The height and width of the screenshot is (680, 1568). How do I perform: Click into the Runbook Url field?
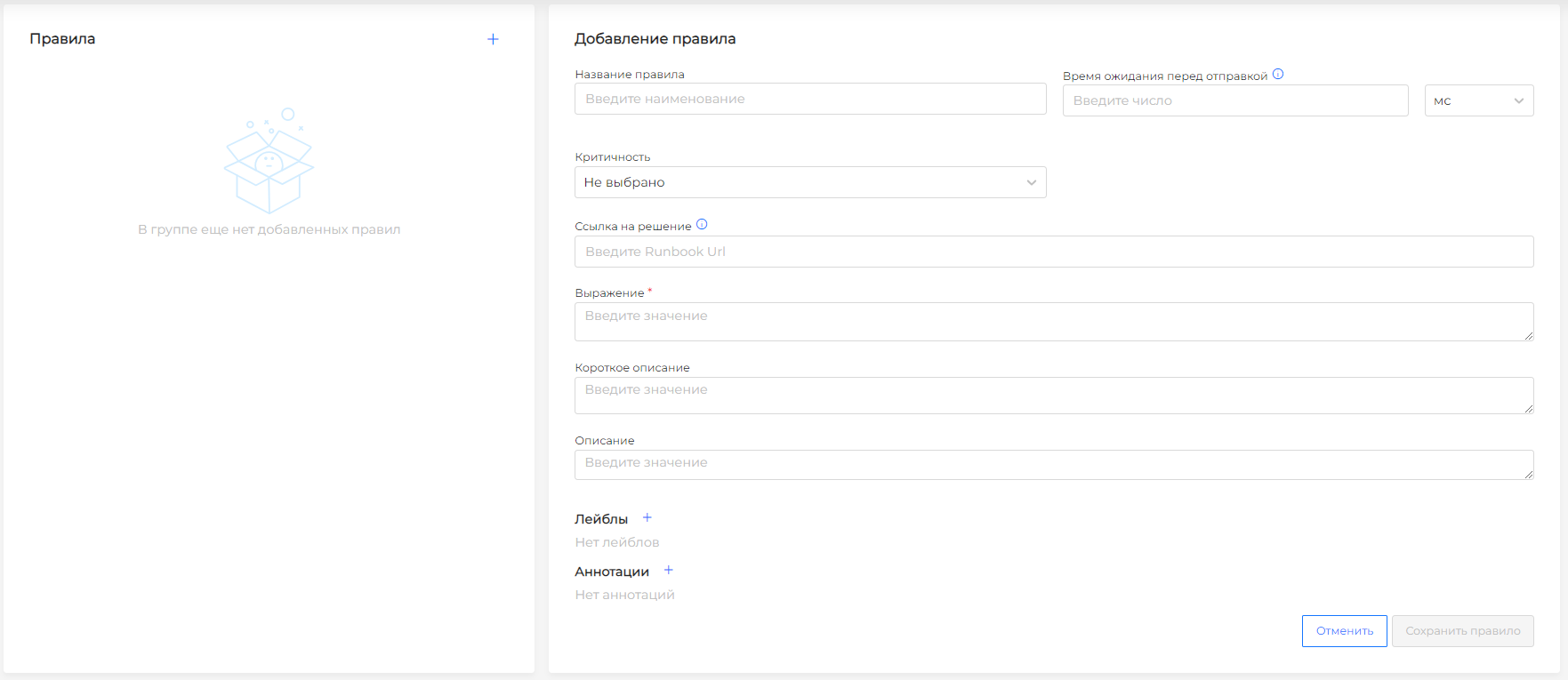click(1053, 252)
